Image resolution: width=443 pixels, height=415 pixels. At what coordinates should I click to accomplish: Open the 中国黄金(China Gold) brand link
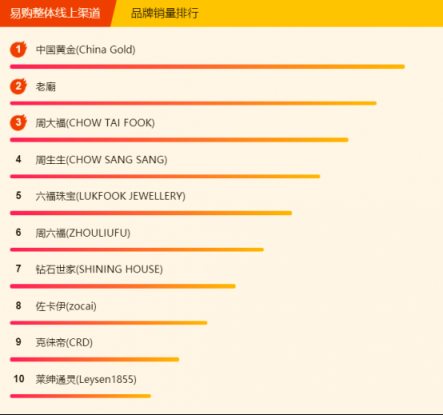click(86, 50)
